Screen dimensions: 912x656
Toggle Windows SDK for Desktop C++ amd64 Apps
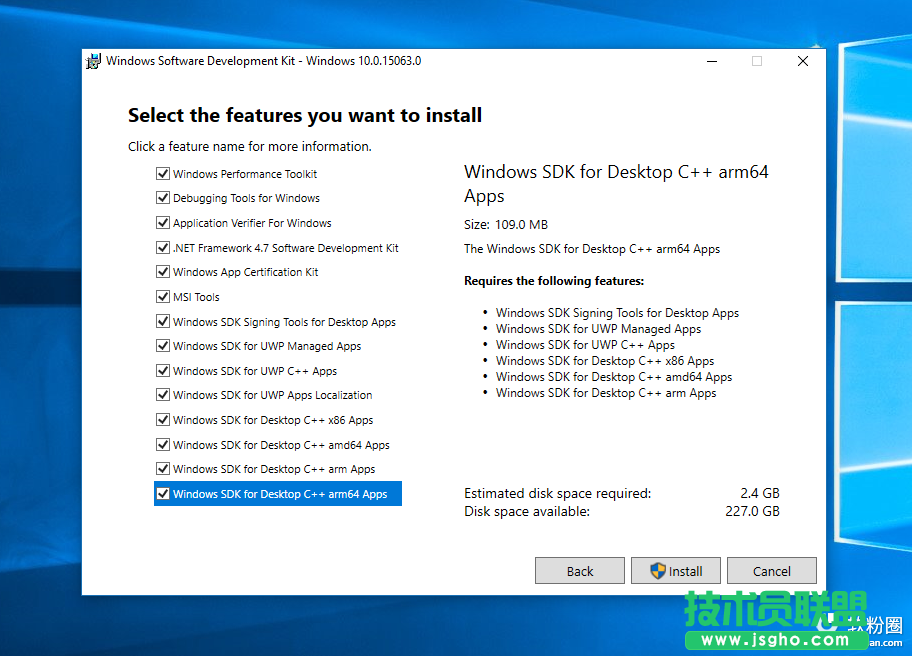(x=163, y=444)
